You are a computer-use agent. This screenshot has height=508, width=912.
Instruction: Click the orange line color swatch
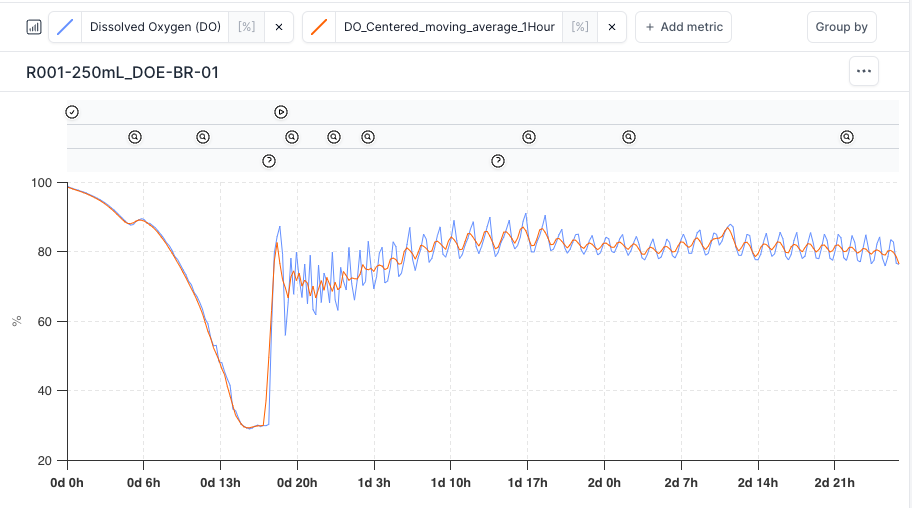click(319, 27)
